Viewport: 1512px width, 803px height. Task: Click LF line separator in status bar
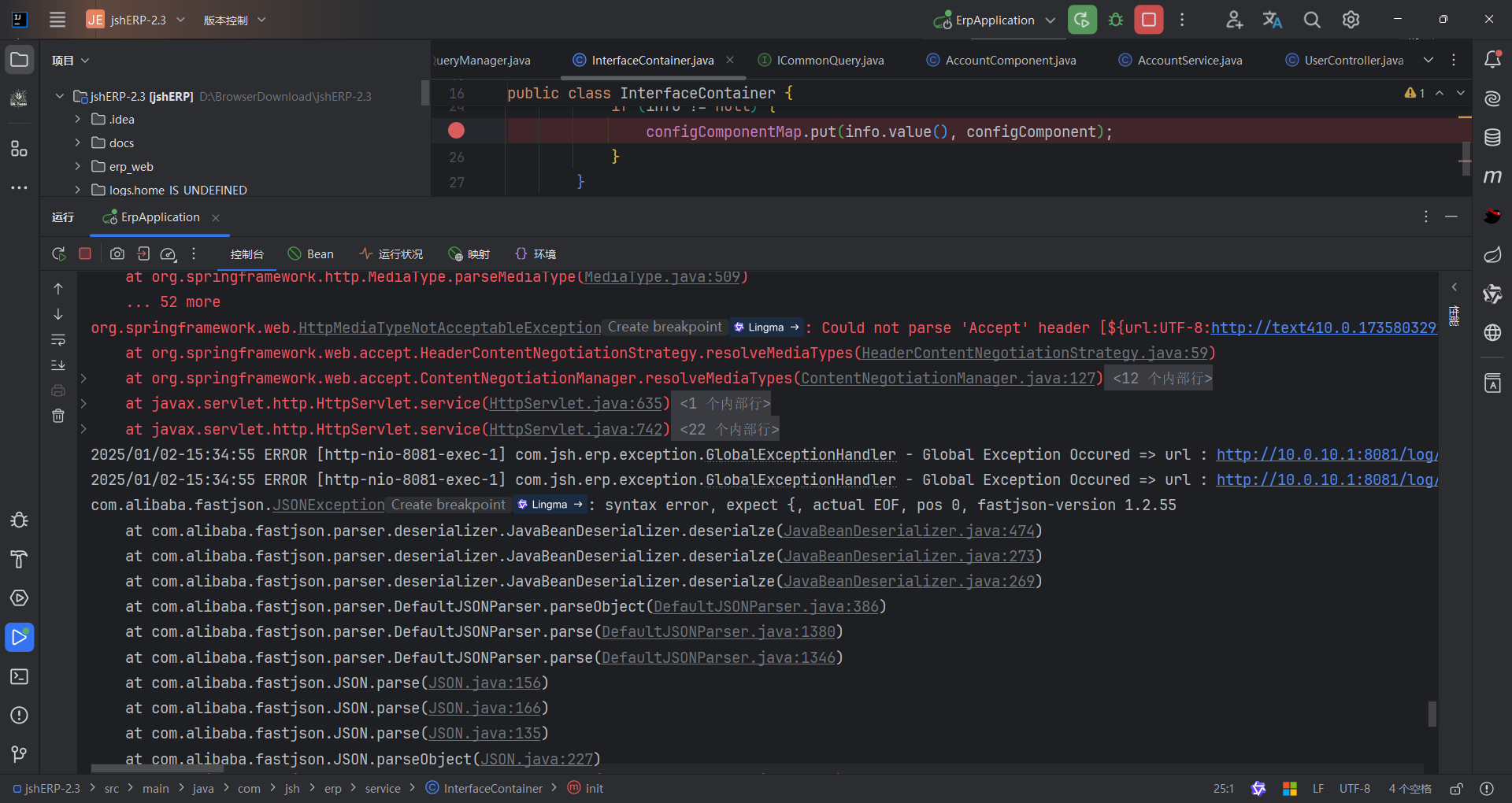[1318, 789]
